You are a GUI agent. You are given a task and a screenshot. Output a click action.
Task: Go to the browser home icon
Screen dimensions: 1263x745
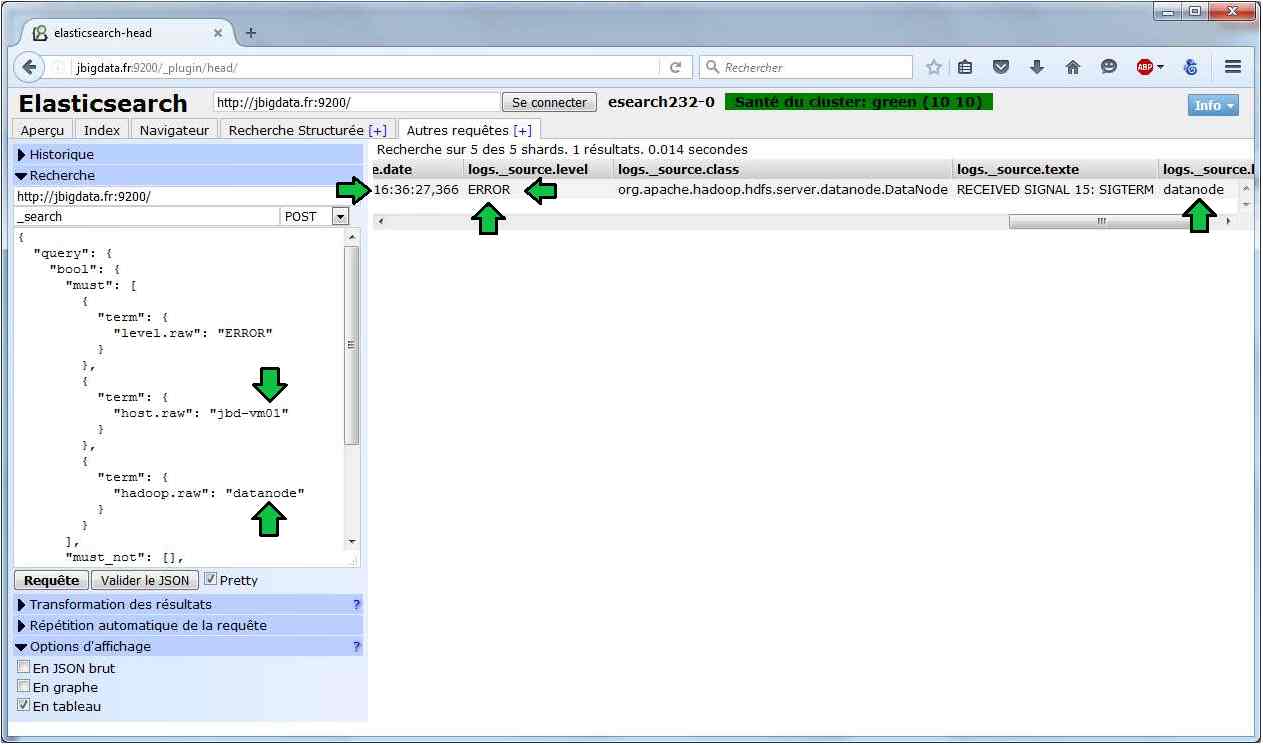[x=1073, y=67]
